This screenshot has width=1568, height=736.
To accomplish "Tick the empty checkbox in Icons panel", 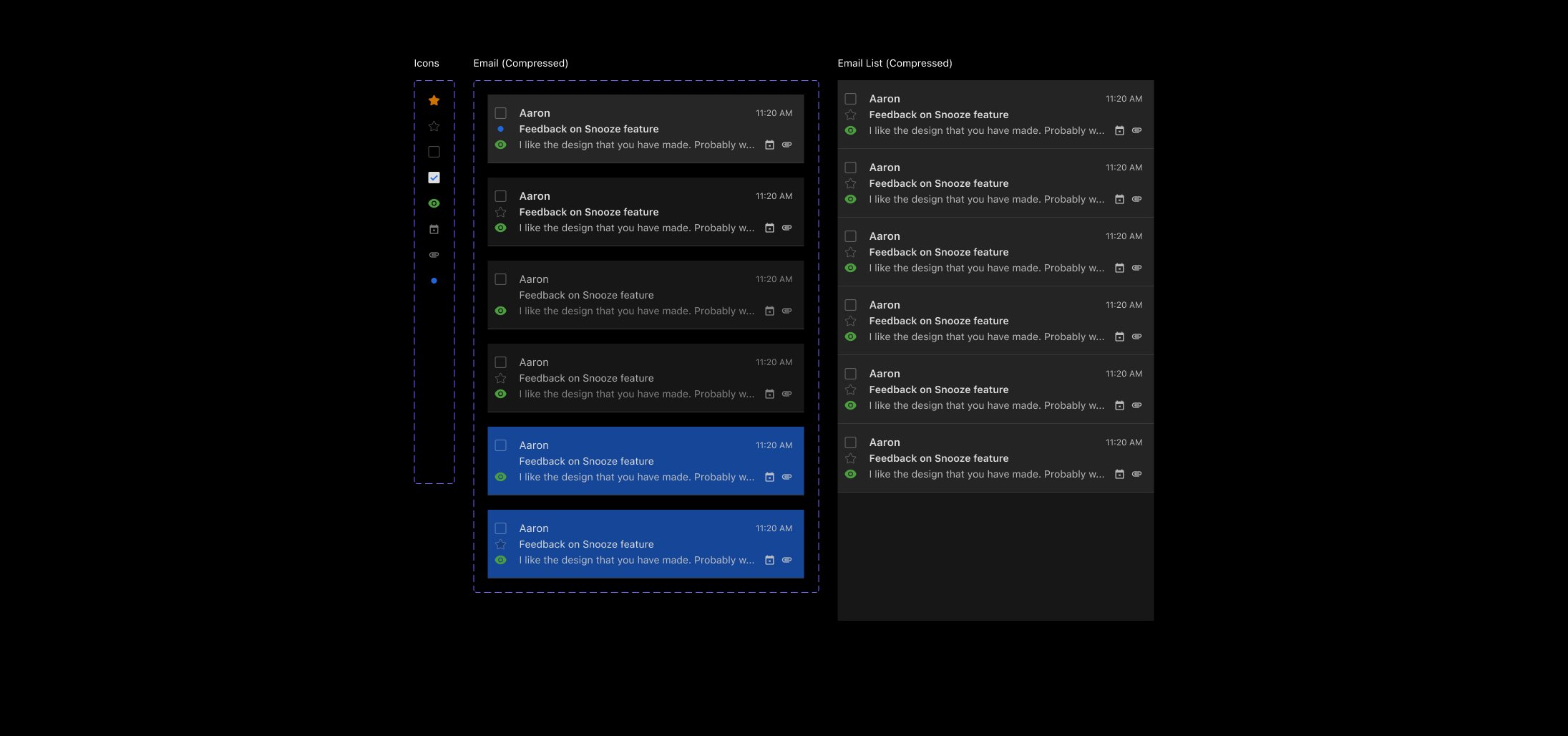I will click(434, 152).
